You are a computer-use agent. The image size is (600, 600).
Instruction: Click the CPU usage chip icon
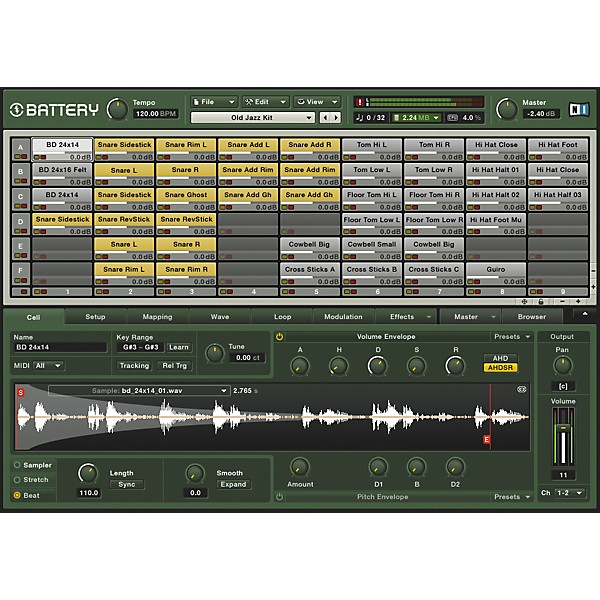452,117
